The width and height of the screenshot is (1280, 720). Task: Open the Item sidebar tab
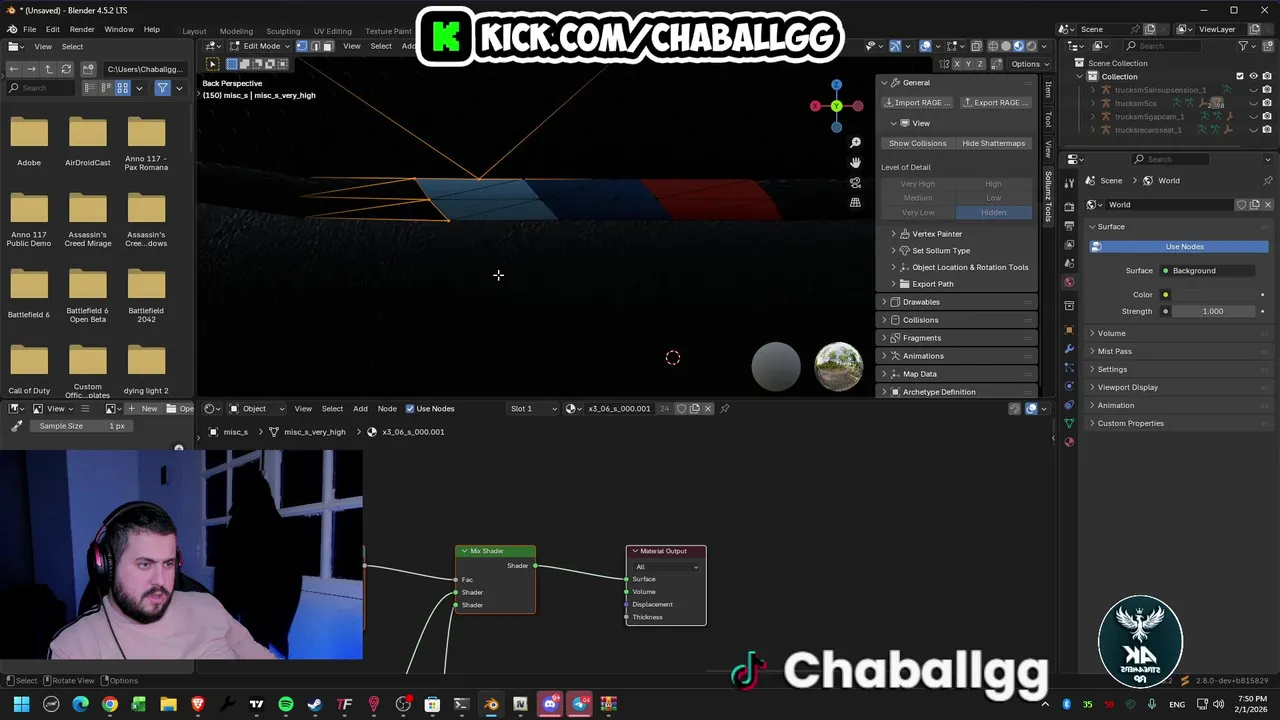point(1048,90)
